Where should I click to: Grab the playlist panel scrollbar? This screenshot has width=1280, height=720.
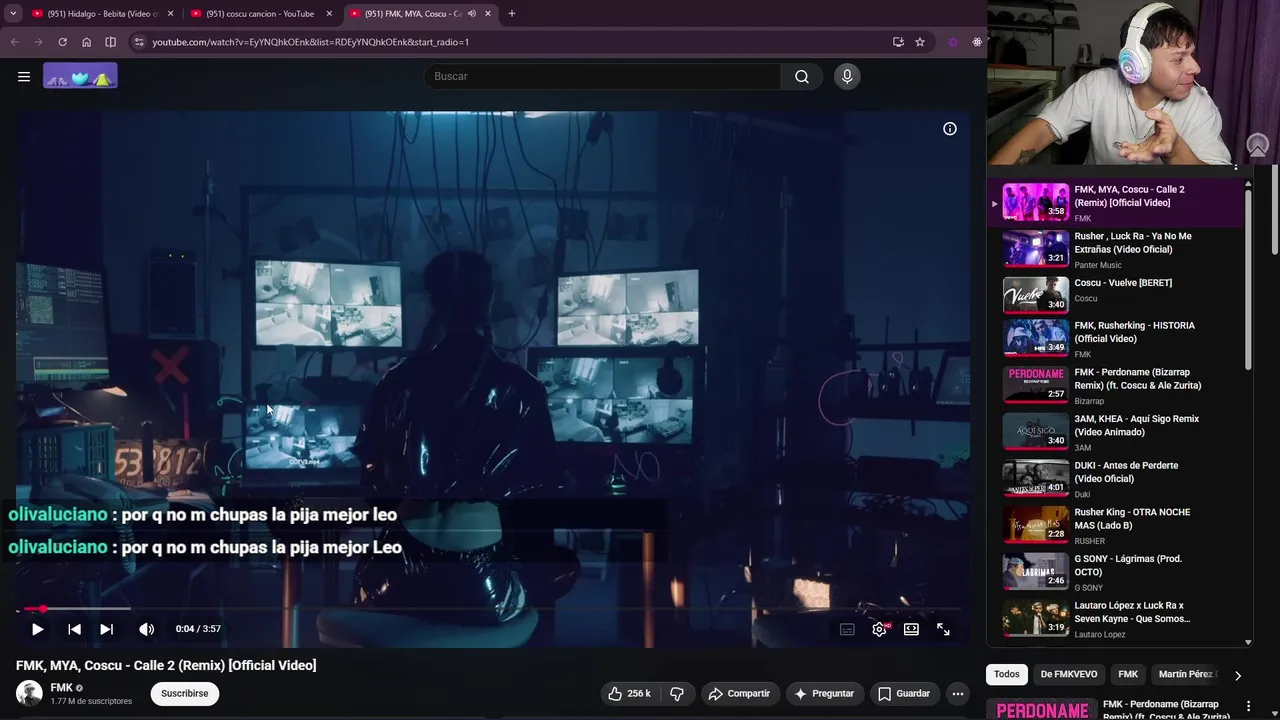click(x=1248, y=280)
